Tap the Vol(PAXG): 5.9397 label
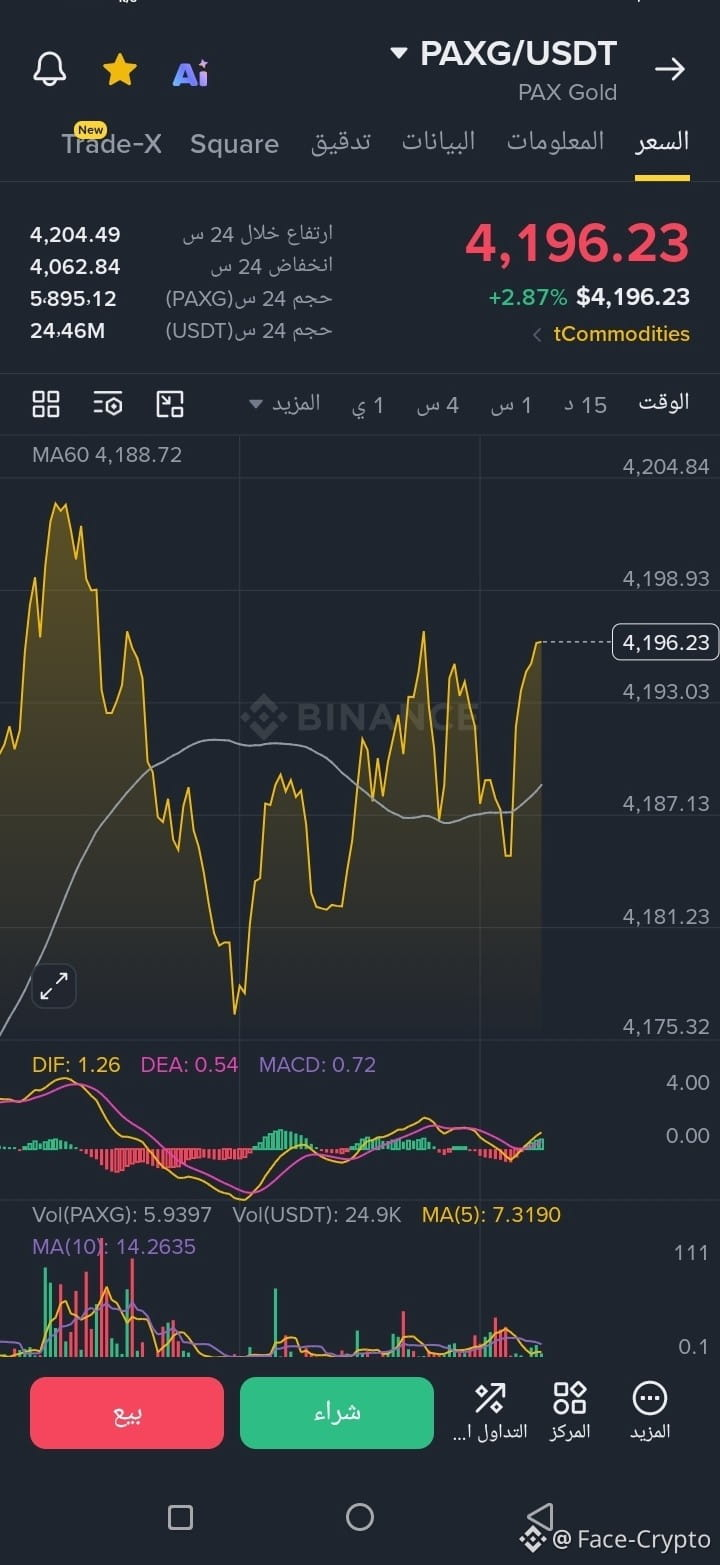Image resolution: width=720 pixels, height=1565 pixels. (x=122, y=1215)
